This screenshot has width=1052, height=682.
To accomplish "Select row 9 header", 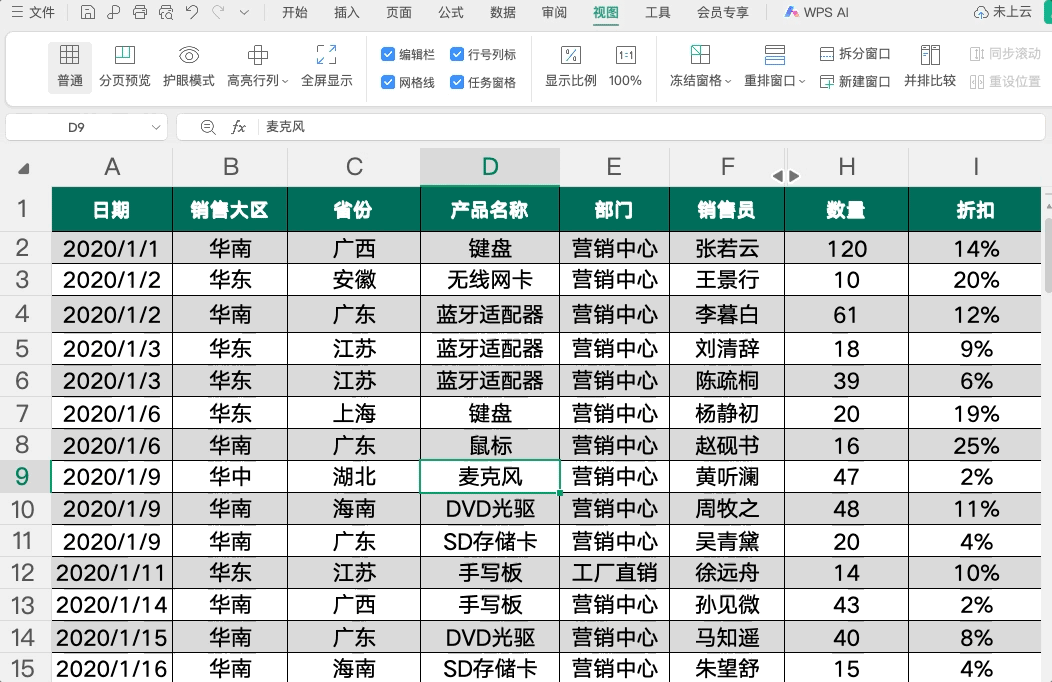I will pyautogui.click(x=22, y=477).
